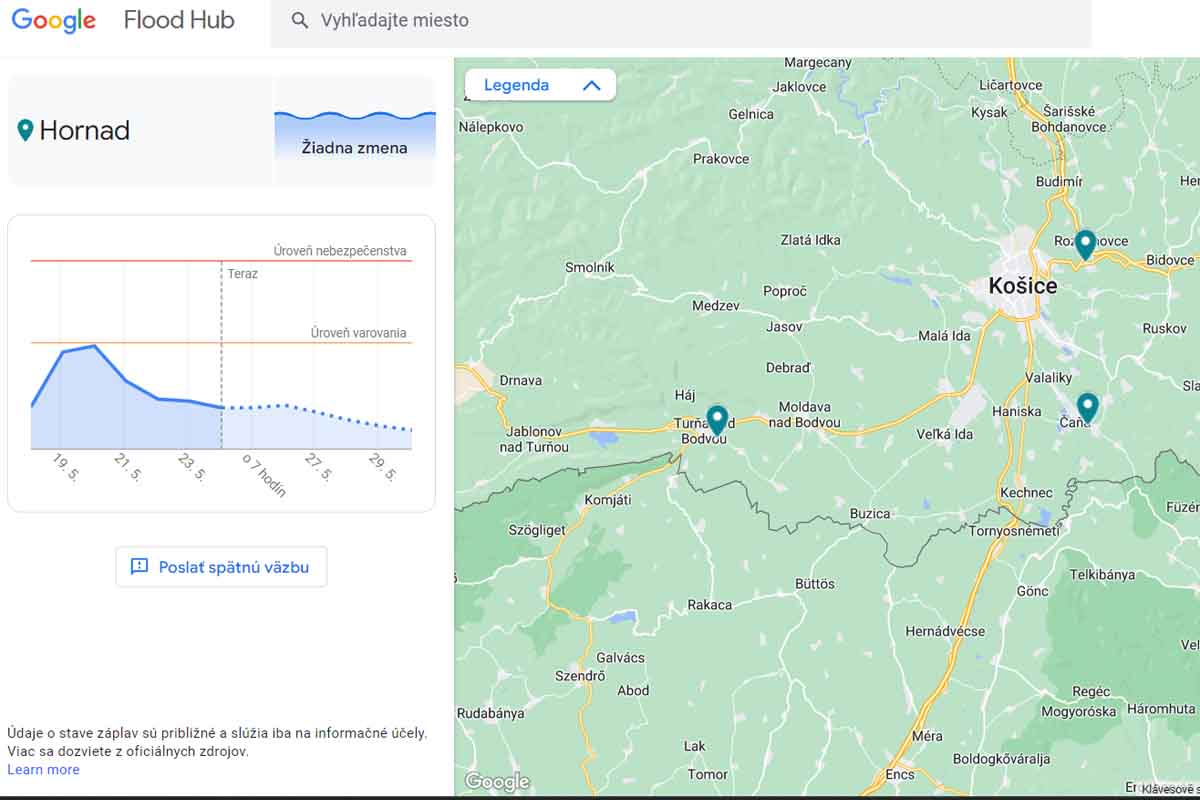The width and height of the screenshot is (1200, 800).
Task: Open the Learn more link
Action: tap(43, 769)
